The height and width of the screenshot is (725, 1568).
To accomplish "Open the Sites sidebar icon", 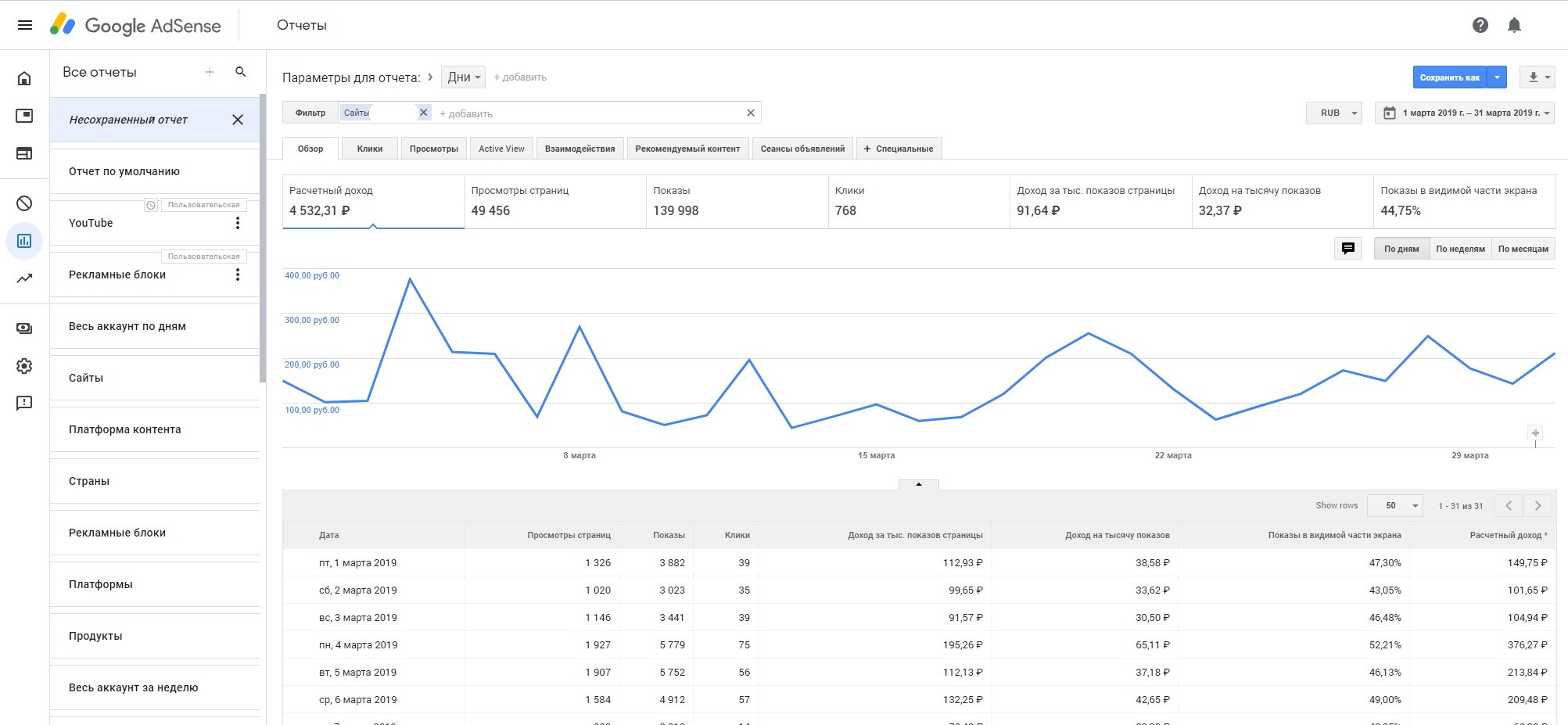I will point(24,153).
